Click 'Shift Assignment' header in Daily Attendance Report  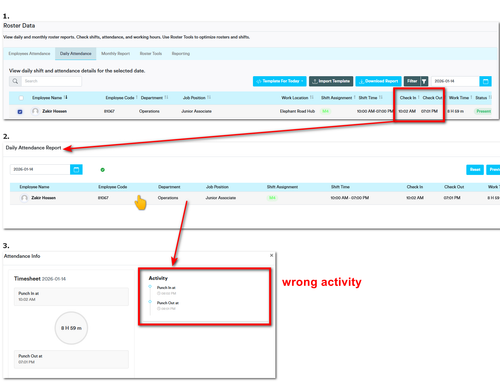coord(282,187)
